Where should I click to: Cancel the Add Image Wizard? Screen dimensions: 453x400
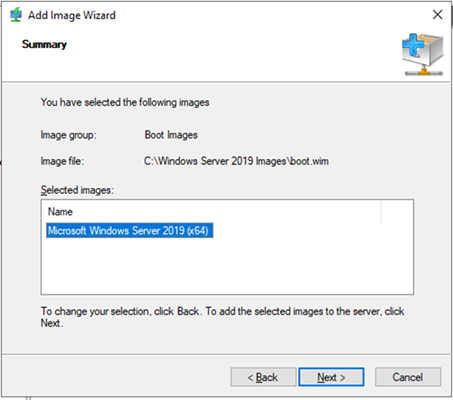click(408, 377)
